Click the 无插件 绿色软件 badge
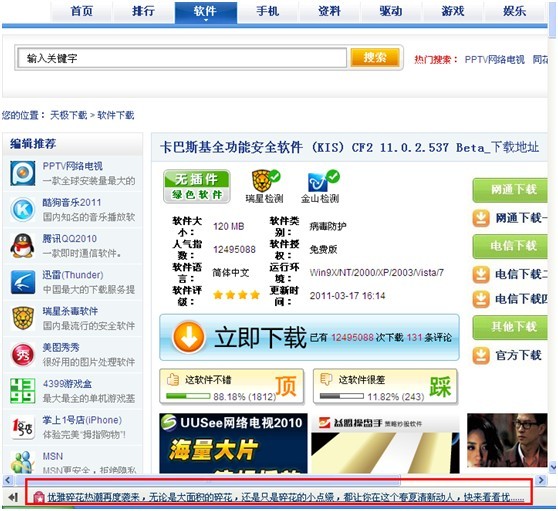This screenshot has width=558, height=511. point(197,186)
